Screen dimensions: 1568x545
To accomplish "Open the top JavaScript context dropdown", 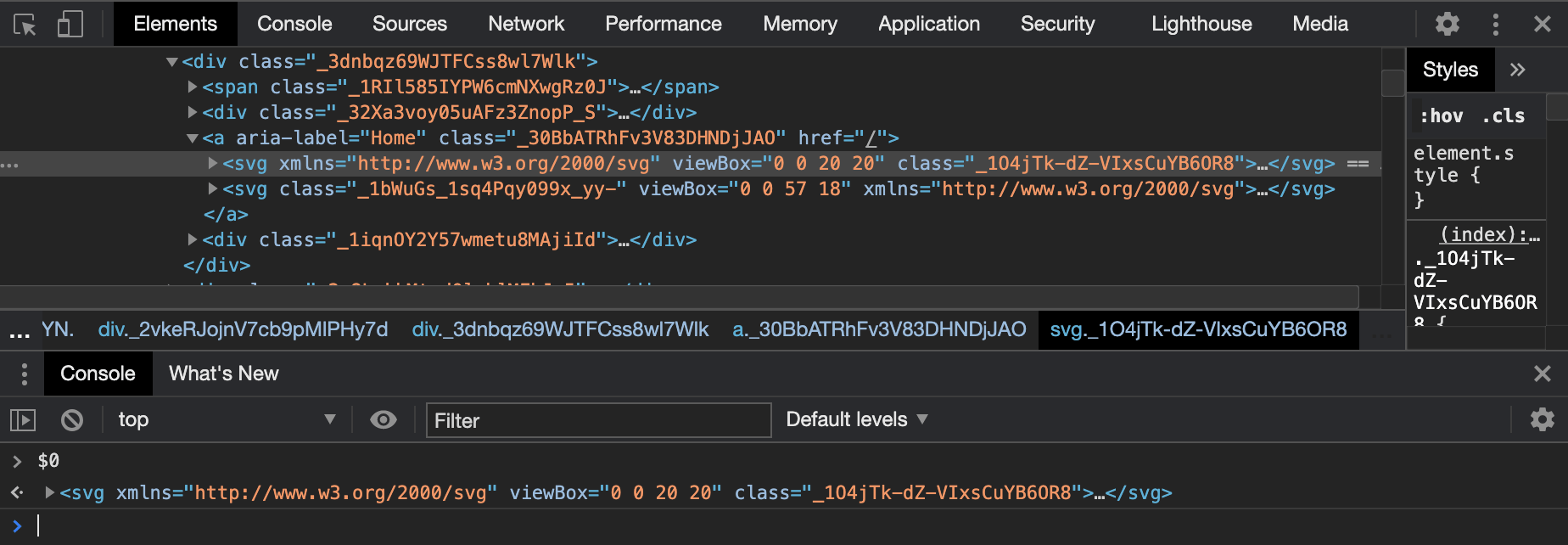I will 226,419.
